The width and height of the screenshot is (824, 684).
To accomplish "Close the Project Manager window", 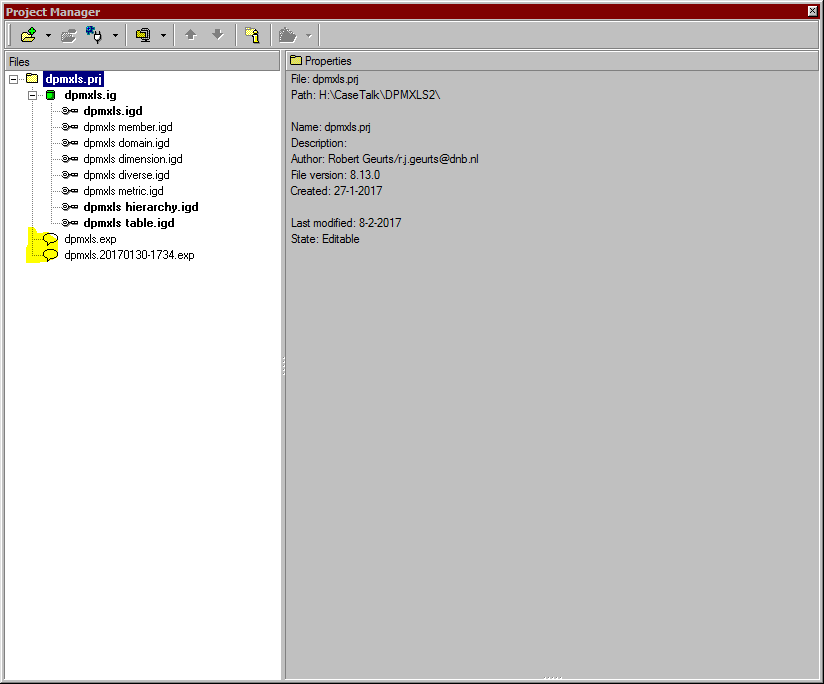I will [x=813, y=11].
